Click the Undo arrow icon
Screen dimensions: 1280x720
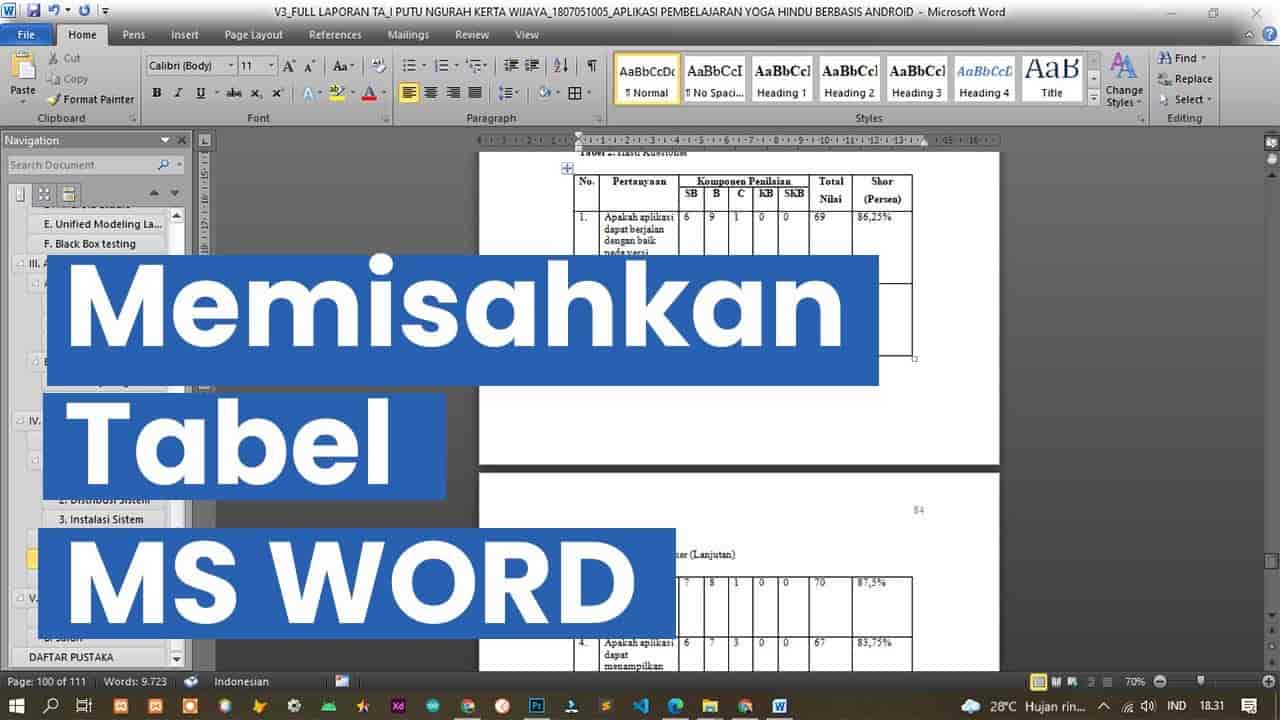tap(56, 11)
